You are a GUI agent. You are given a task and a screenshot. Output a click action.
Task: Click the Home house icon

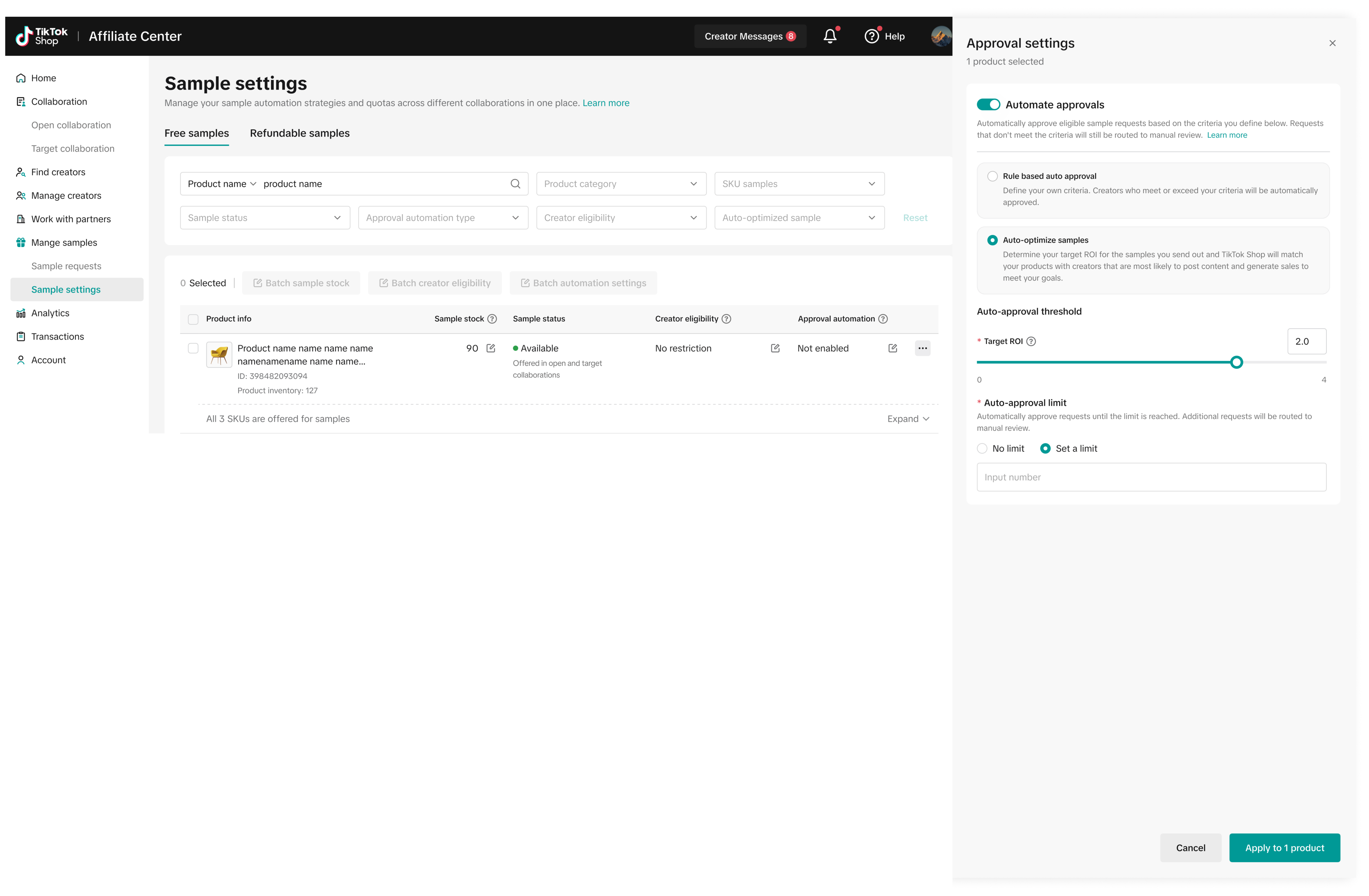(x=21, y=78)
